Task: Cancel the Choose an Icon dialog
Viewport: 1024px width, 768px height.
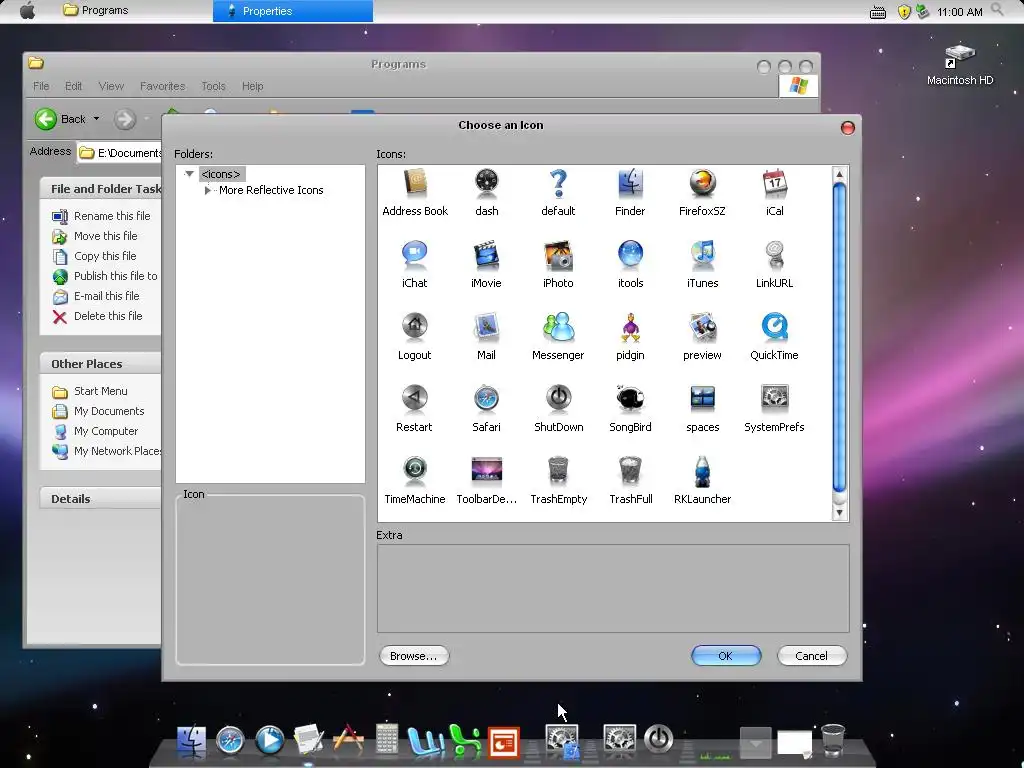Action: coord(812,656)
